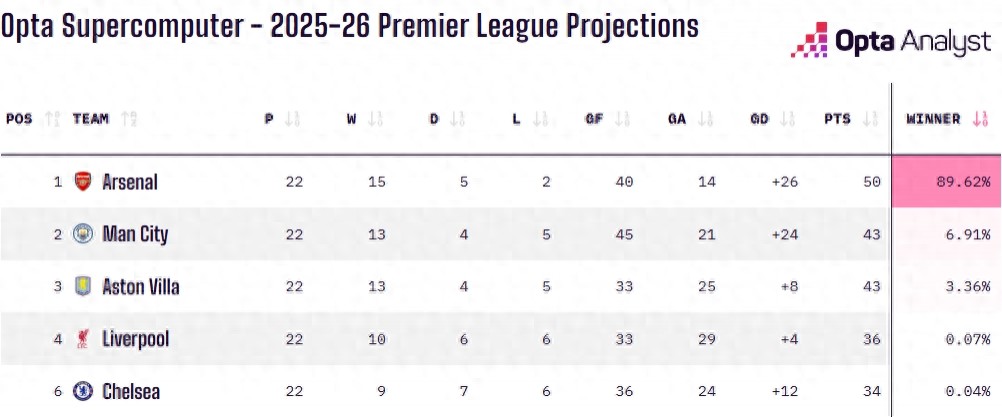
Task: Sort by D draws column arrows
Action: [x=457, y=119]
